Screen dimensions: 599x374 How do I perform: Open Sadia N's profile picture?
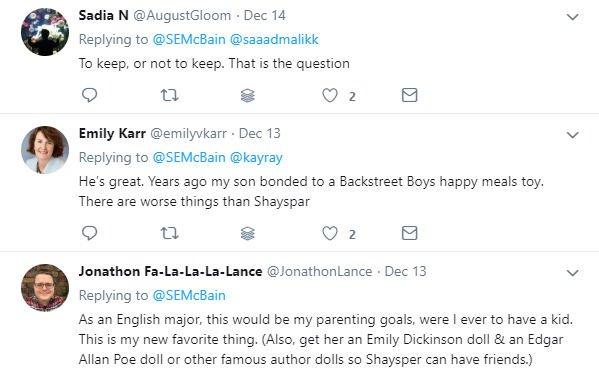(x=45, y=32)
